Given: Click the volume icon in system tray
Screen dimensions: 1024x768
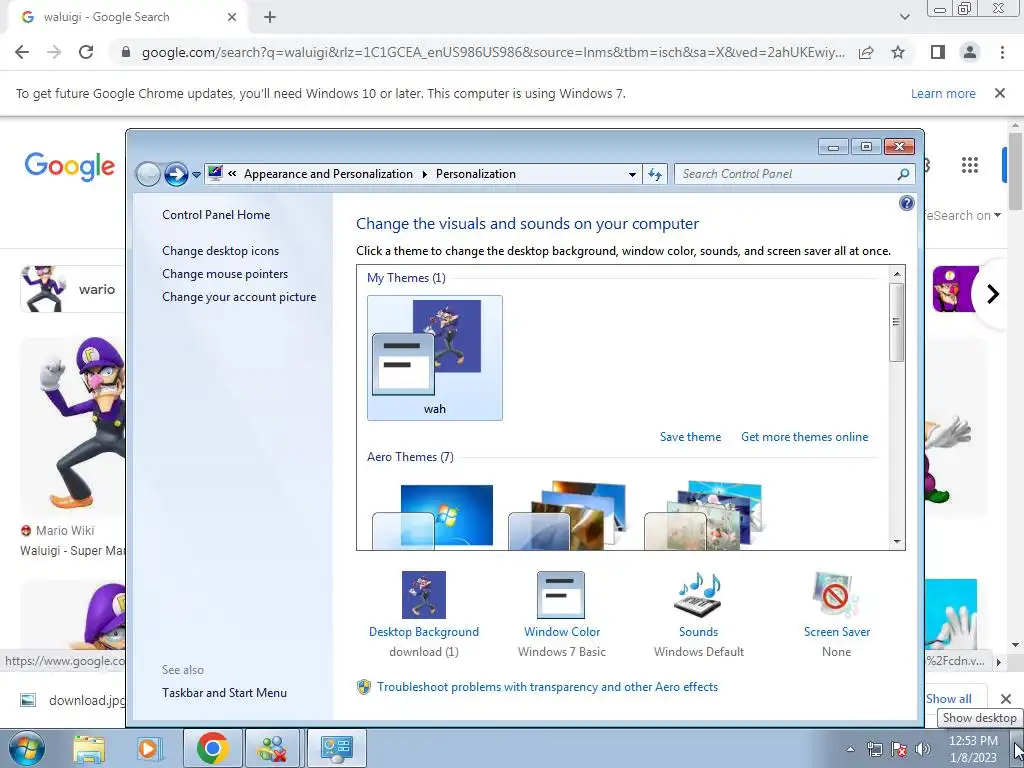Looking at the screenshot, I should (x=923, y=749).
